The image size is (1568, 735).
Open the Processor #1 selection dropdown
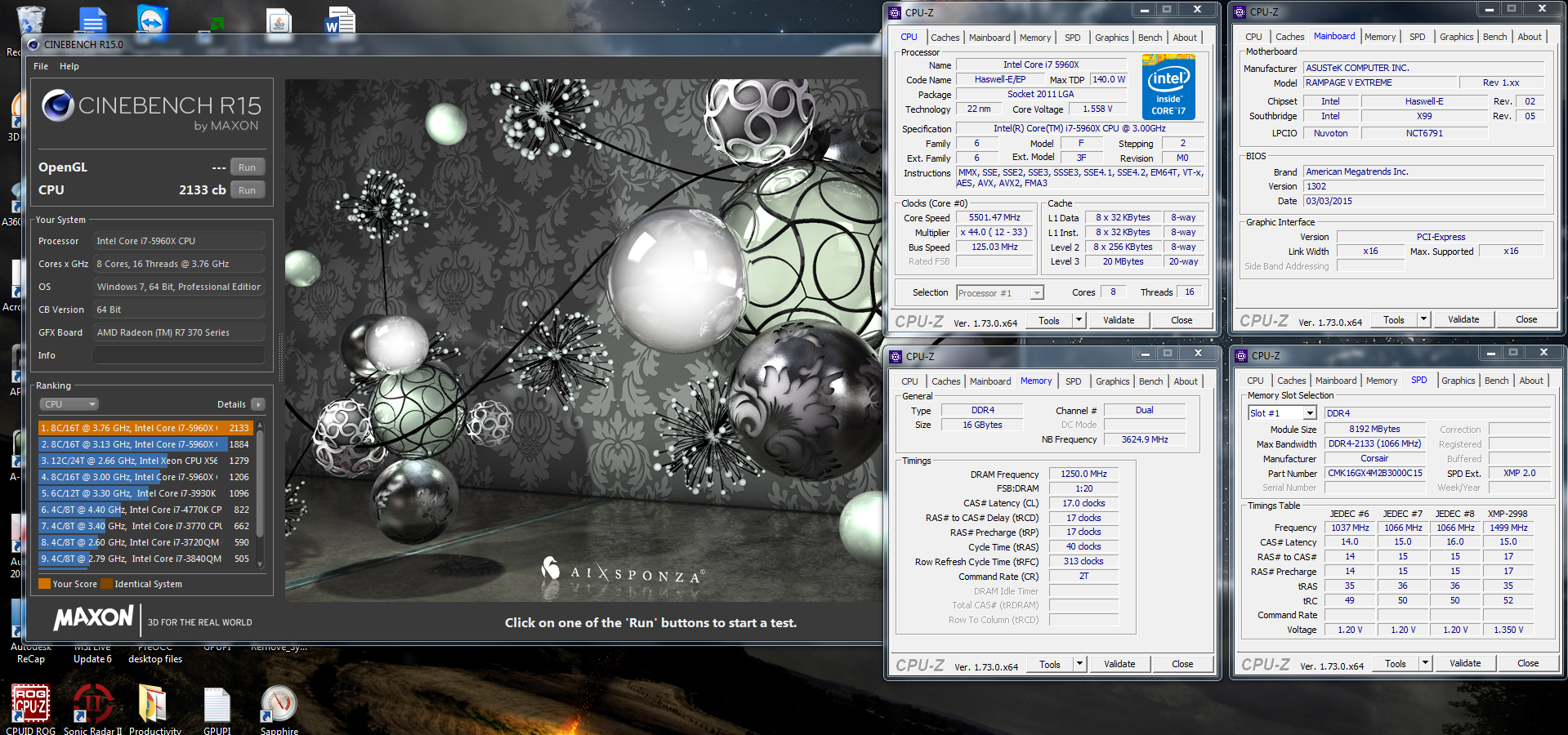(1000, 292)
